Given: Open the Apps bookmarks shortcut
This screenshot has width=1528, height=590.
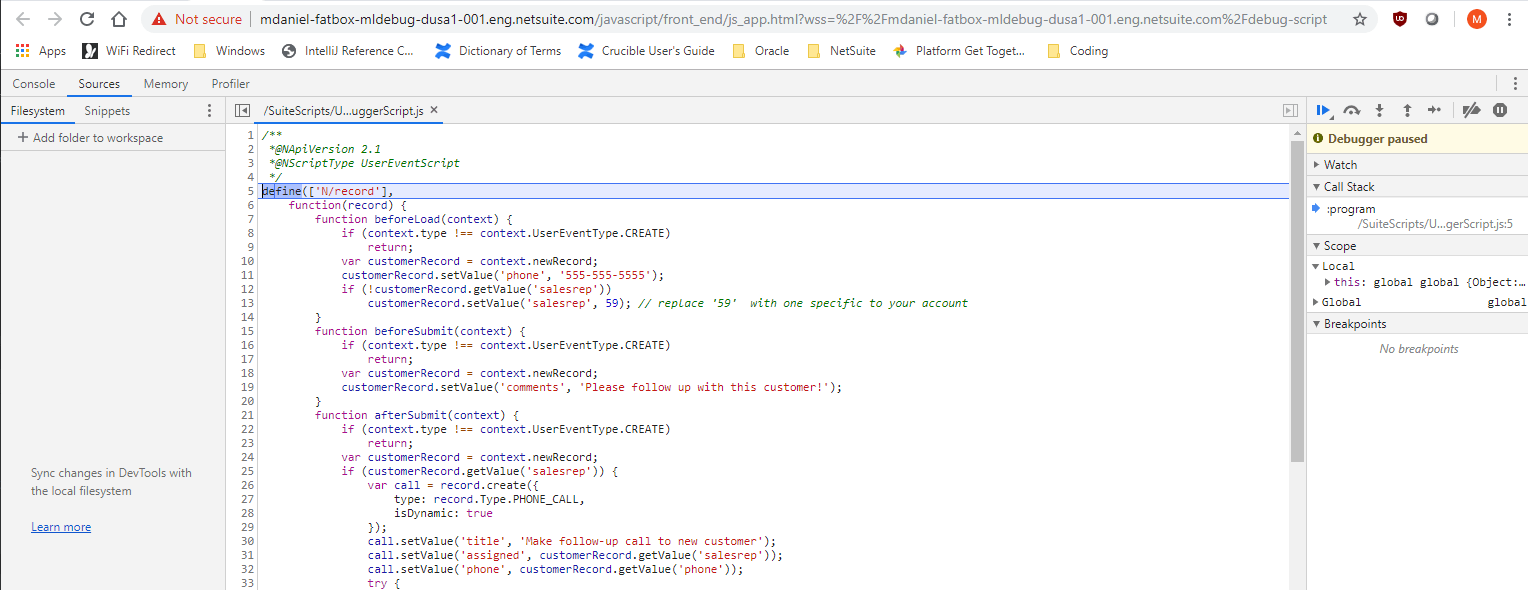Looking at the screenshot, I should 41,51.
